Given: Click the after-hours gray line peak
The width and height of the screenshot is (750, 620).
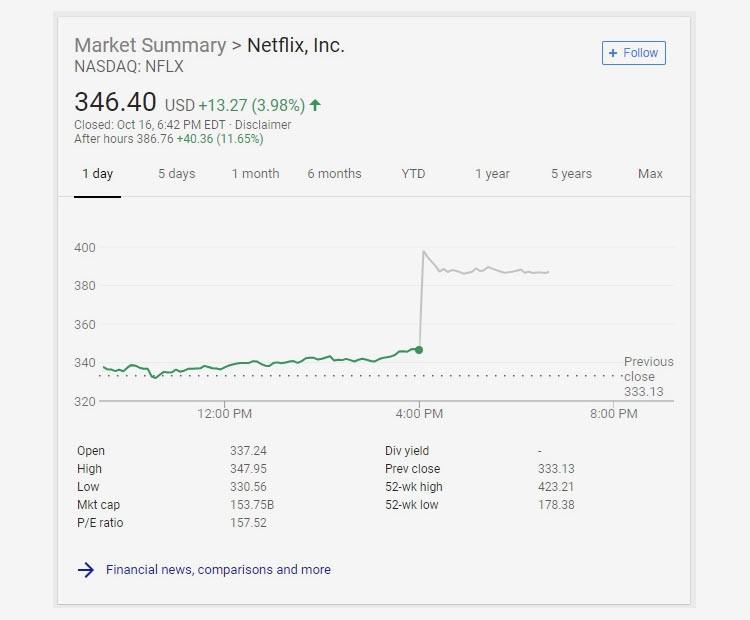Looking at the screenshot, I should coord(424,252).
